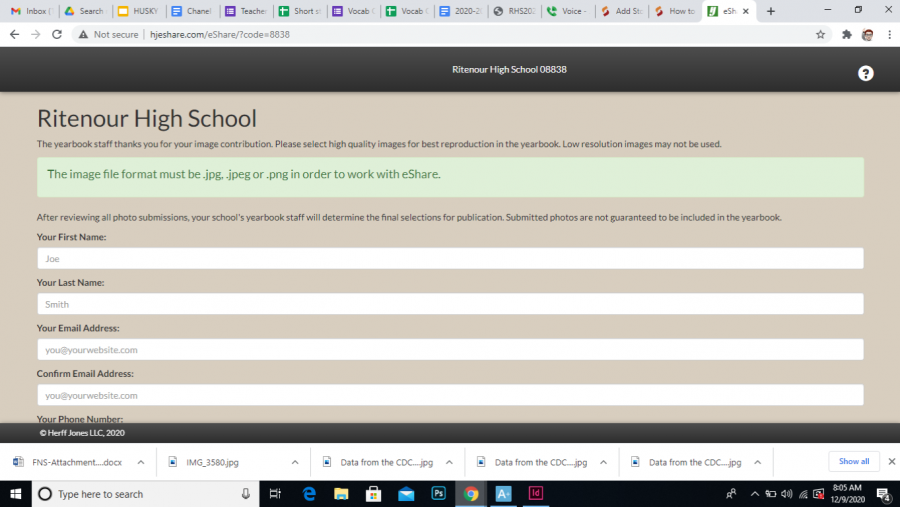Open the help question mark icon
Image resolution: width=900 pixels, height=507 pixels.
tap(866, 73)
